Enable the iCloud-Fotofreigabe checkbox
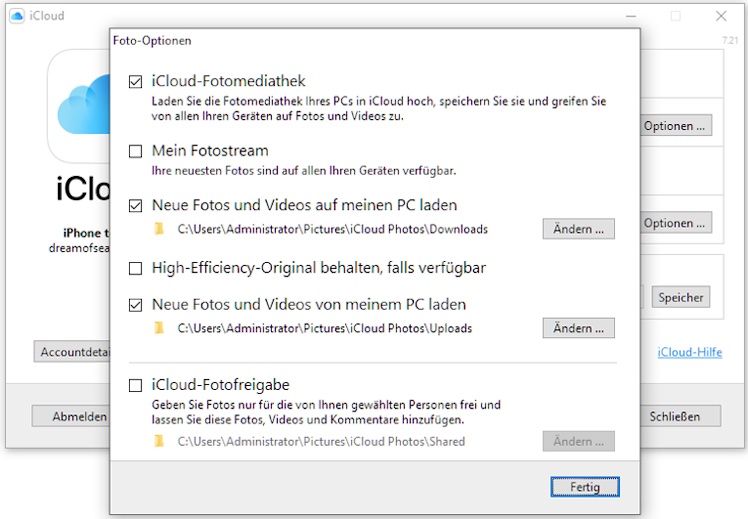Screen dimensions: 748x519 click(x=136, y=384)
